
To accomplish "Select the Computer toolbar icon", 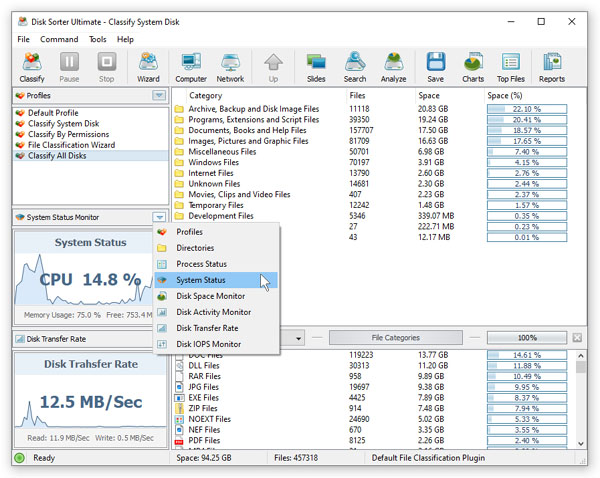I will [191, 67].
